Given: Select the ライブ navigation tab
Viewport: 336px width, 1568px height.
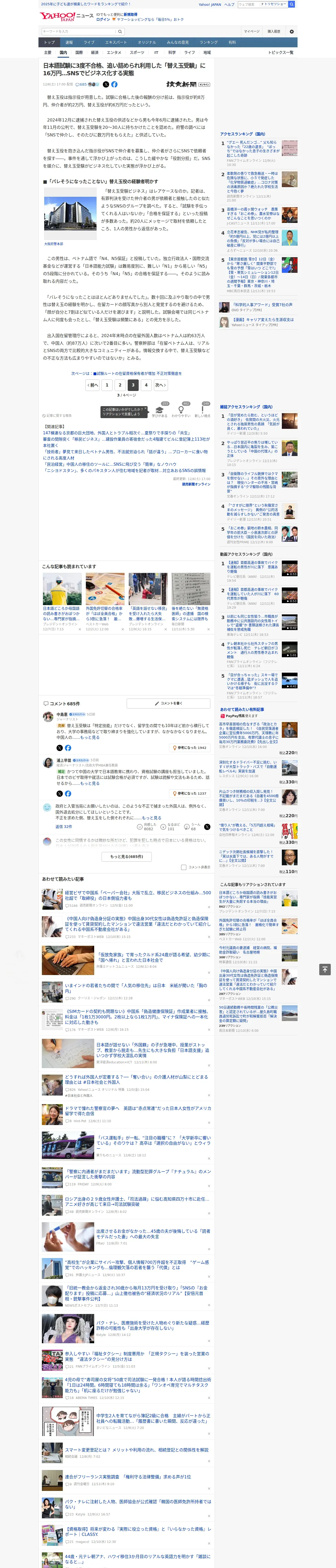Looking at the screenshot, I should point(89,43).
